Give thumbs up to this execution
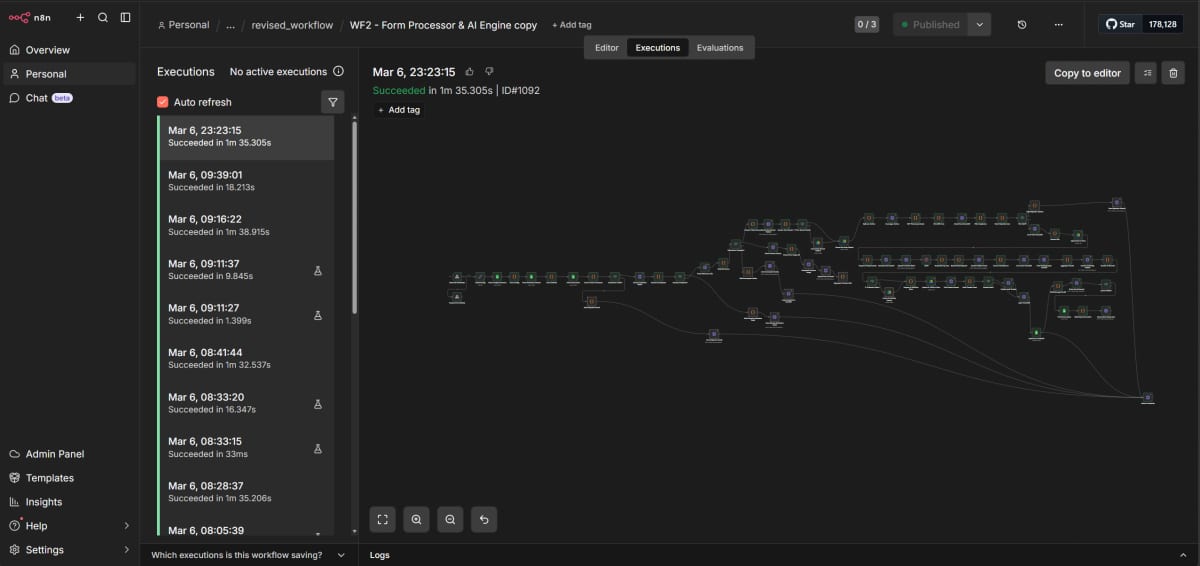 coord(470,72)
